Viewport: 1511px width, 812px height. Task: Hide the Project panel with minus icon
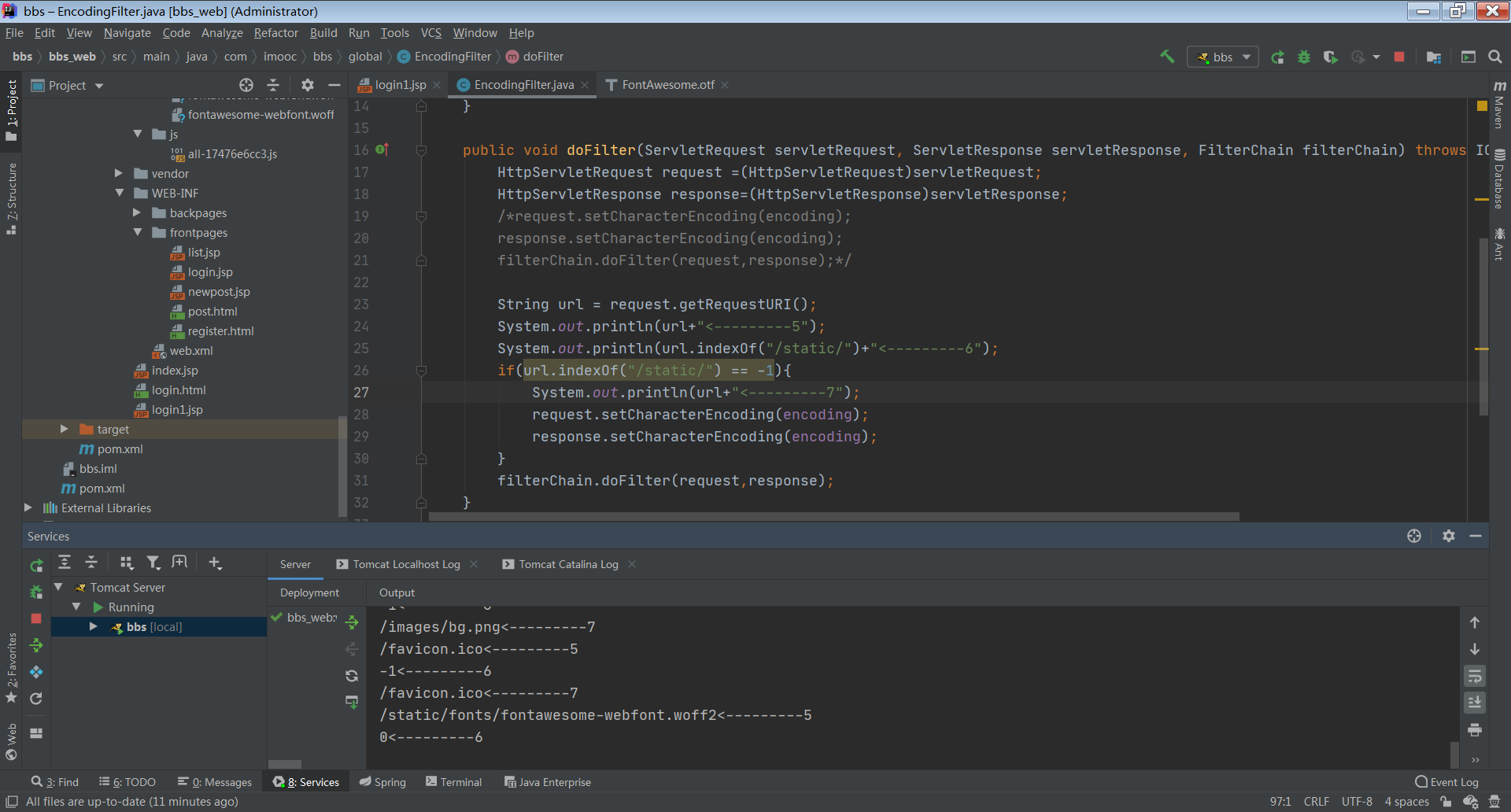(334, 85)
